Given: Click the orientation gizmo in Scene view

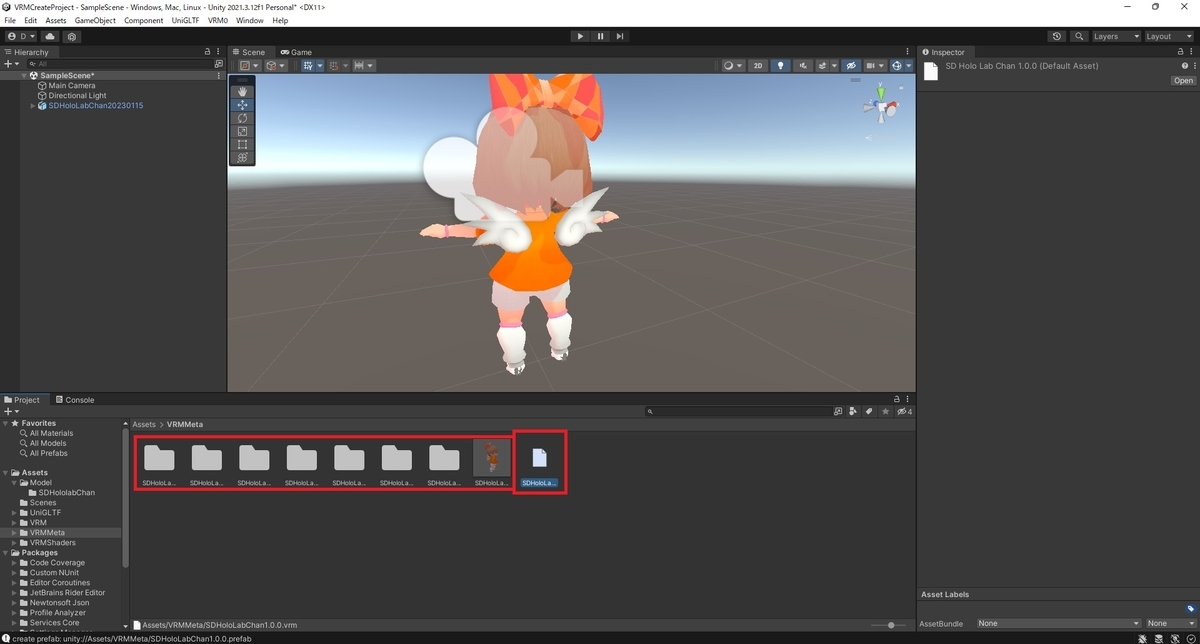Looking at the screenshot, I should pos(881,104).
